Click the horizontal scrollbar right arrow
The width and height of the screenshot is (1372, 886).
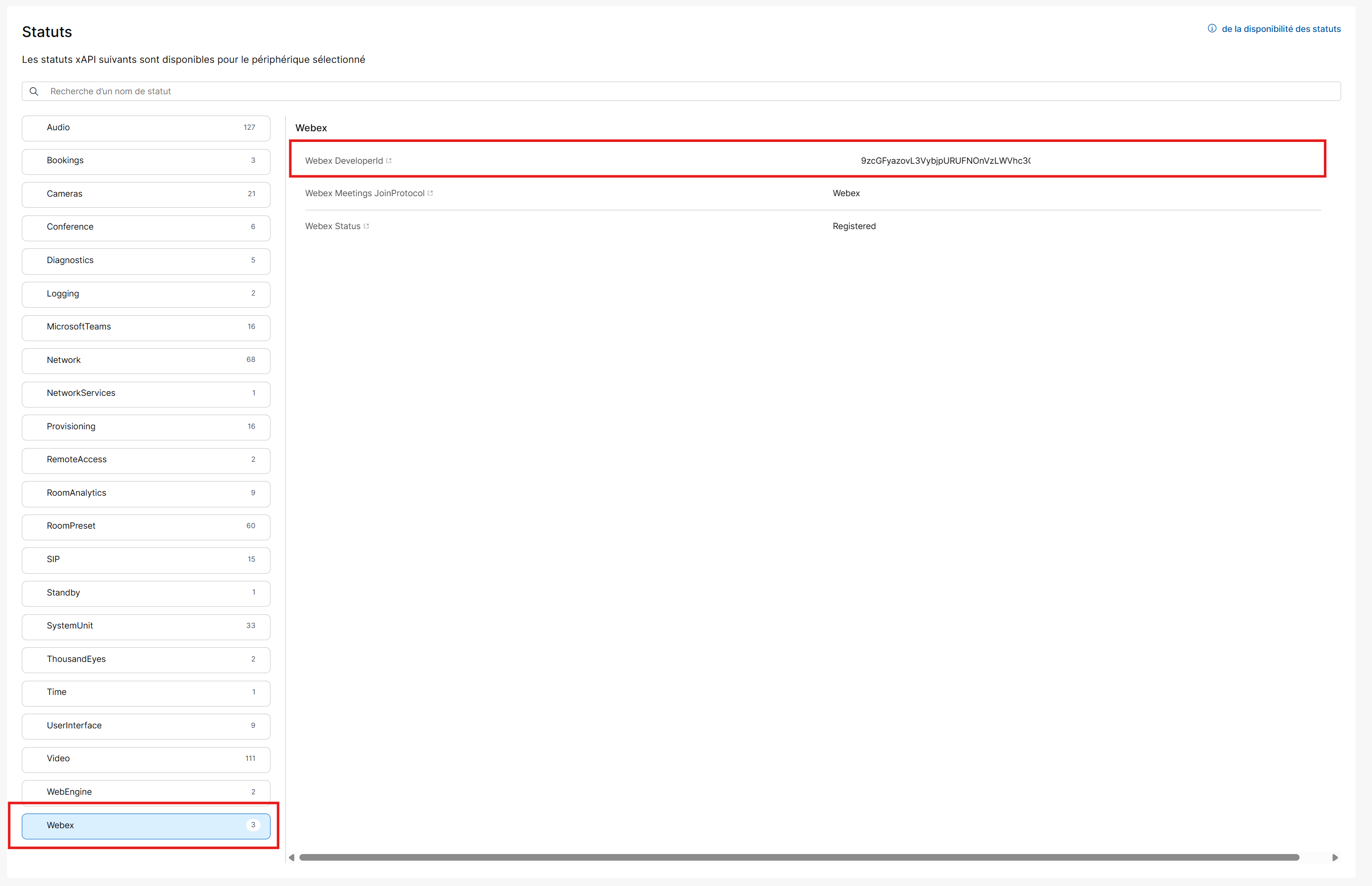(1335, 858)
